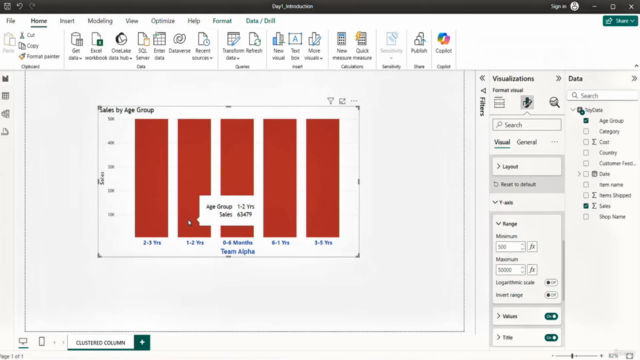This screenshot has height=360, width=640.
Task: Open DAX query view in sidebar
Action: [6, 131]
